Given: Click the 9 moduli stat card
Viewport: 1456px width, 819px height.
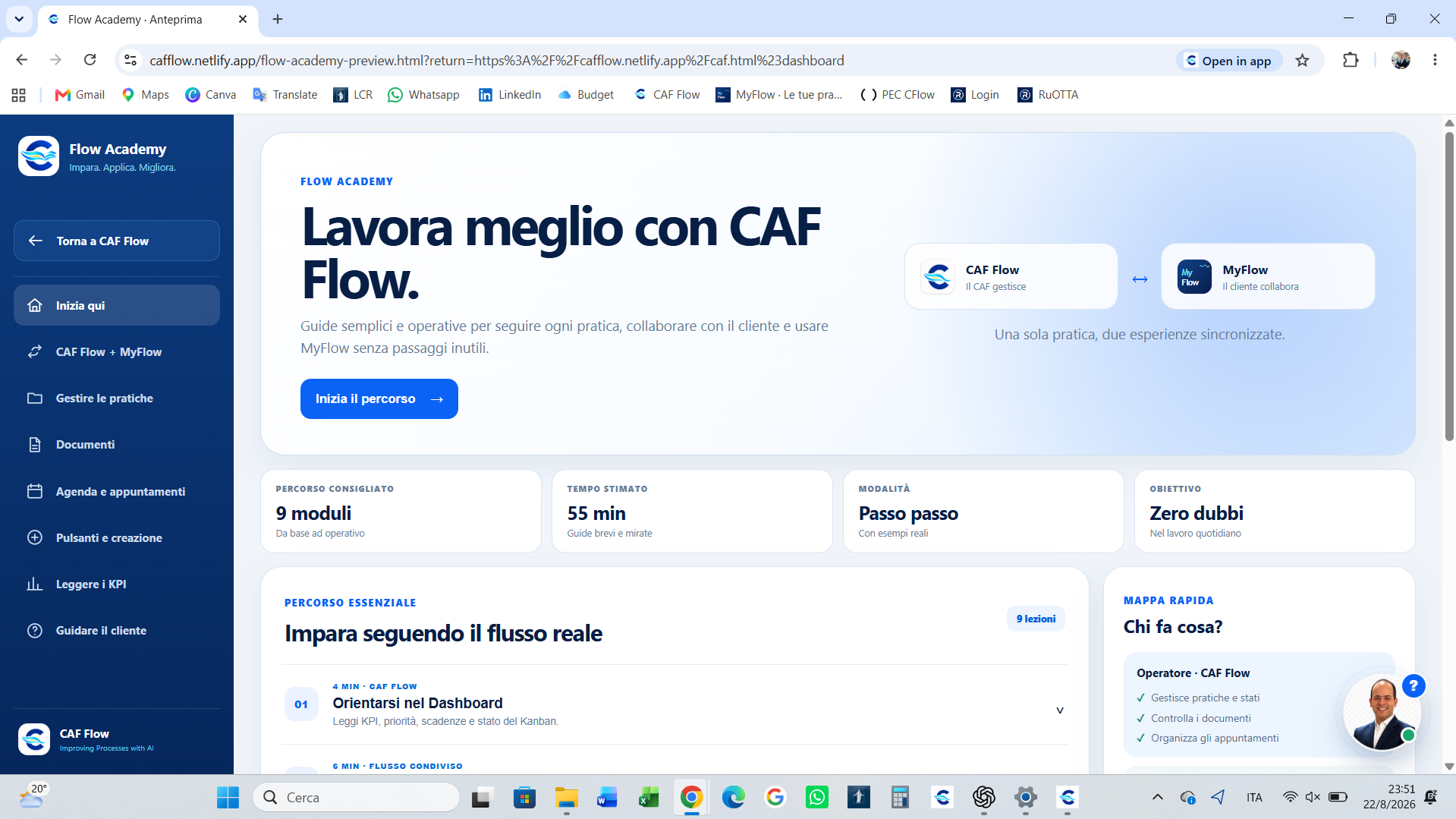Looking at the screenshot, I should pyautogui.click(x=401, y=511).
